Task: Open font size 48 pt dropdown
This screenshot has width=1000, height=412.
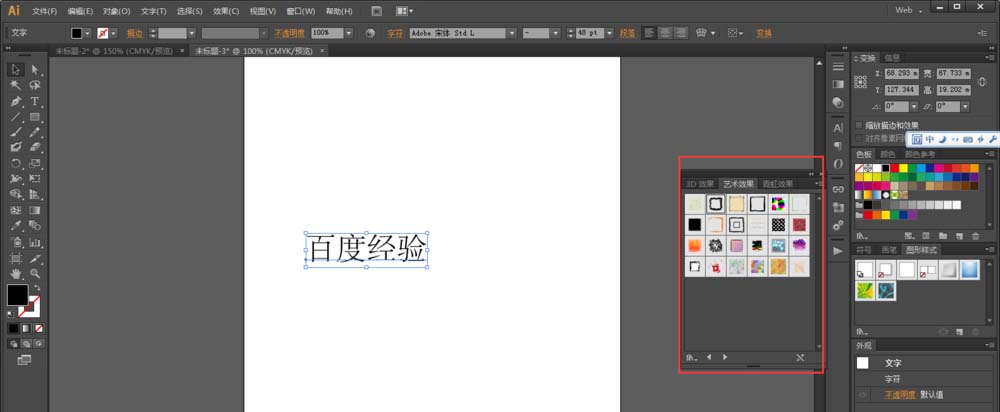Action: click(609, 33)
